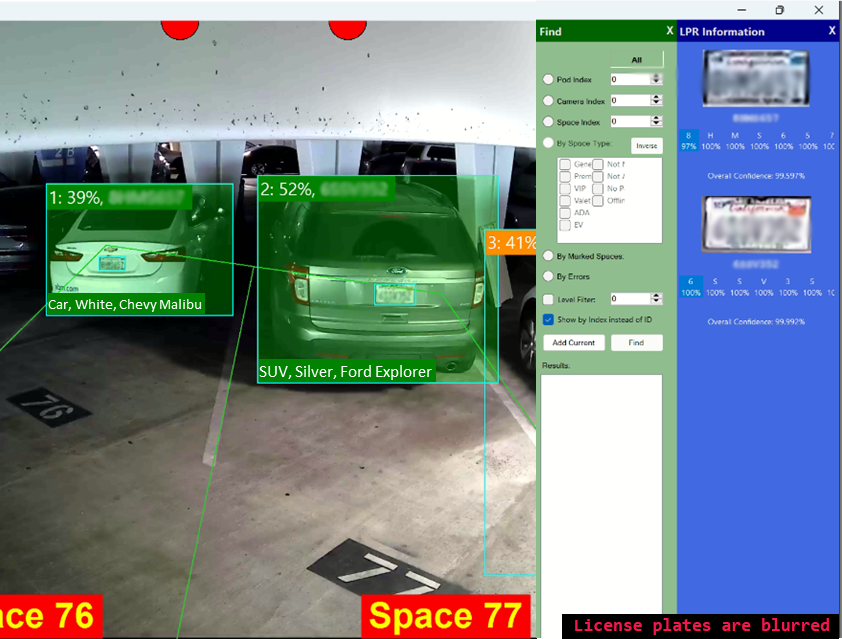Adjust the Pod Index spinner arrows
The width and height of the screenshot is (842, 639).
click(656, 79)
